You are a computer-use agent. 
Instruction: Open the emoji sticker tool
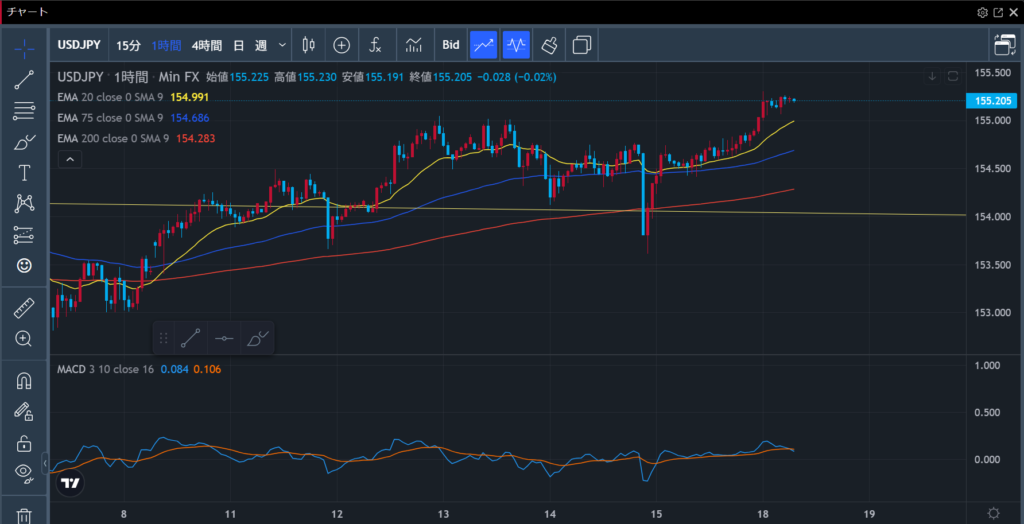pos(24,266)
